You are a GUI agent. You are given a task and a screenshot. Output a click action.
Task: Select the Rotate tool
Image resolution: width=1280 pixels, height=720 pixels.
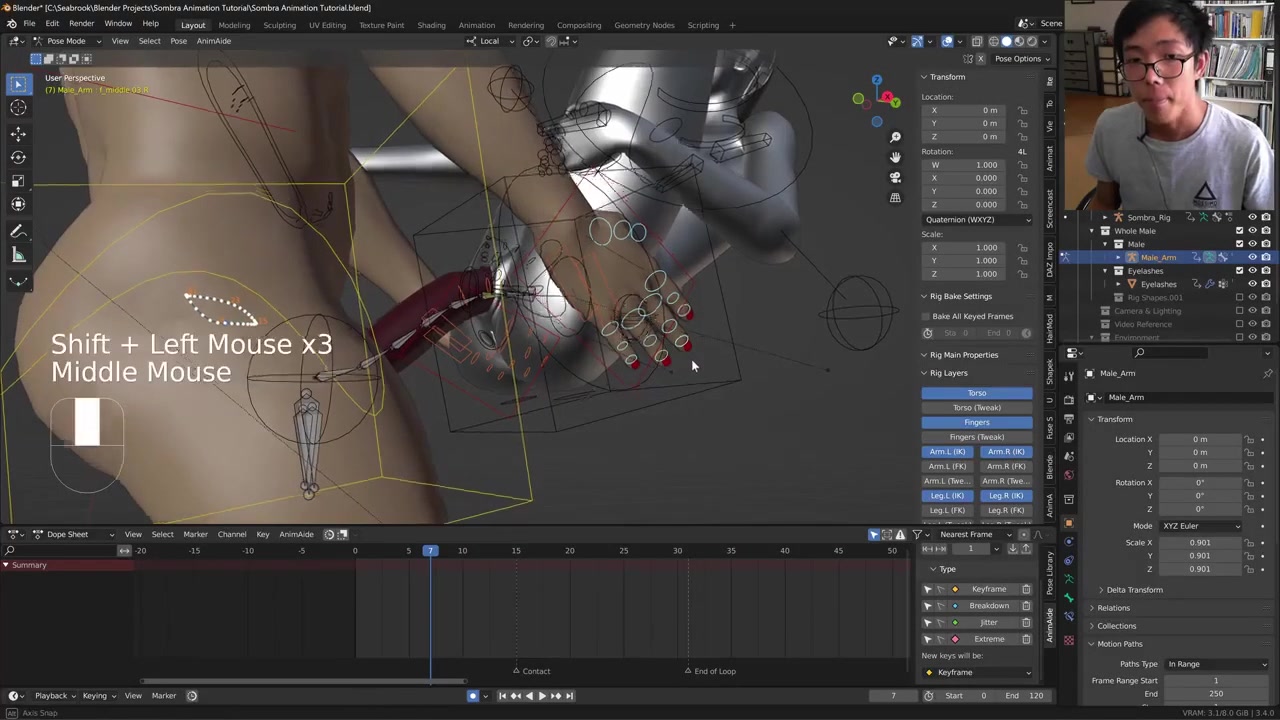pos(18,157)
